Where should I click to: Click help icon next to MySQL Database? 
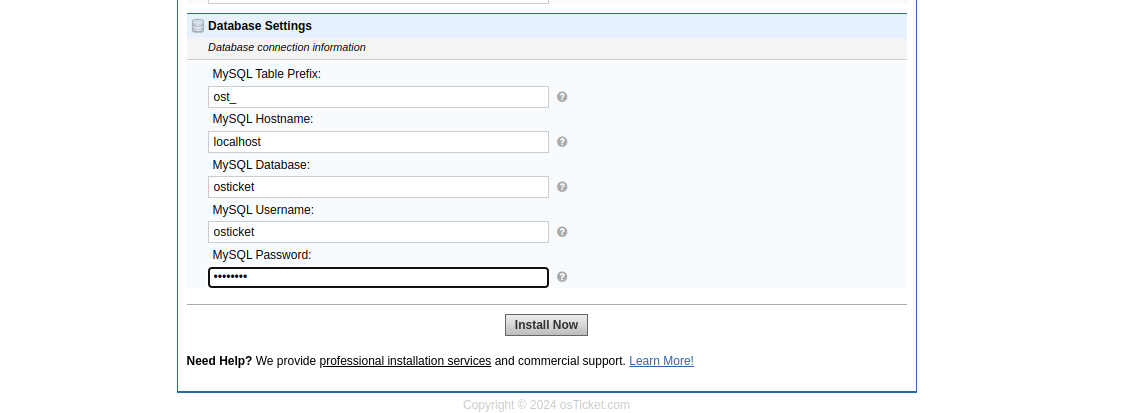562,187
